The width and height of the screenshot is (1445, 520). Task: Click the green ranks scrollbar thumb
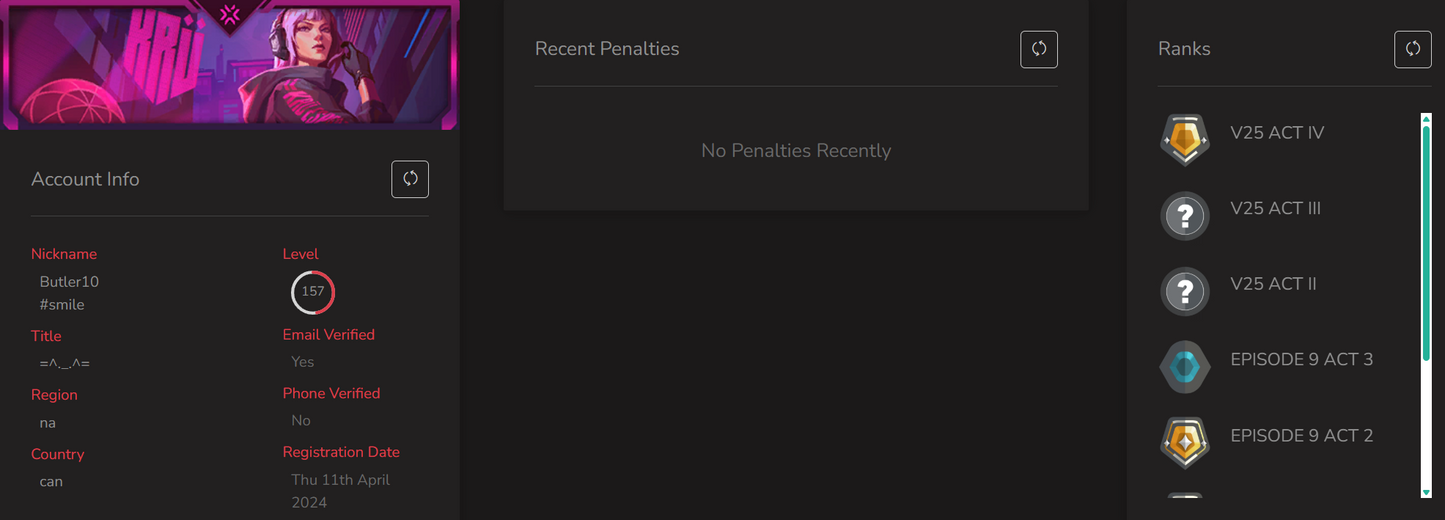coord(1426,240)
